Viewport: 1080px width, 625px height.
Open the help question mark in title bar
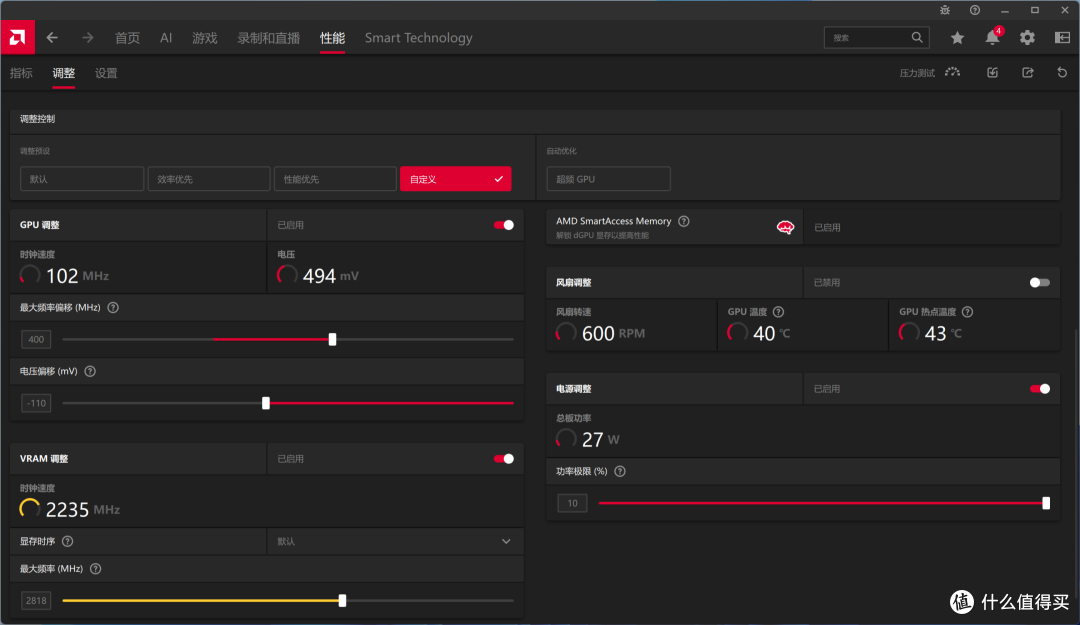pyautogui.click(x=975, y=10)
